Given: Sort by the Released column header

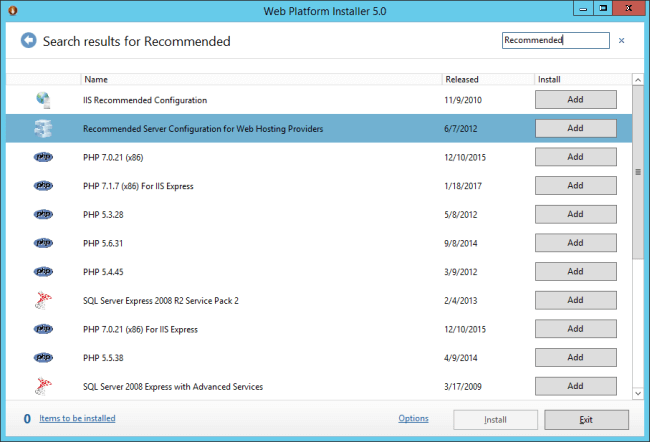Looking at the screenshot, I should click(488, 79).
